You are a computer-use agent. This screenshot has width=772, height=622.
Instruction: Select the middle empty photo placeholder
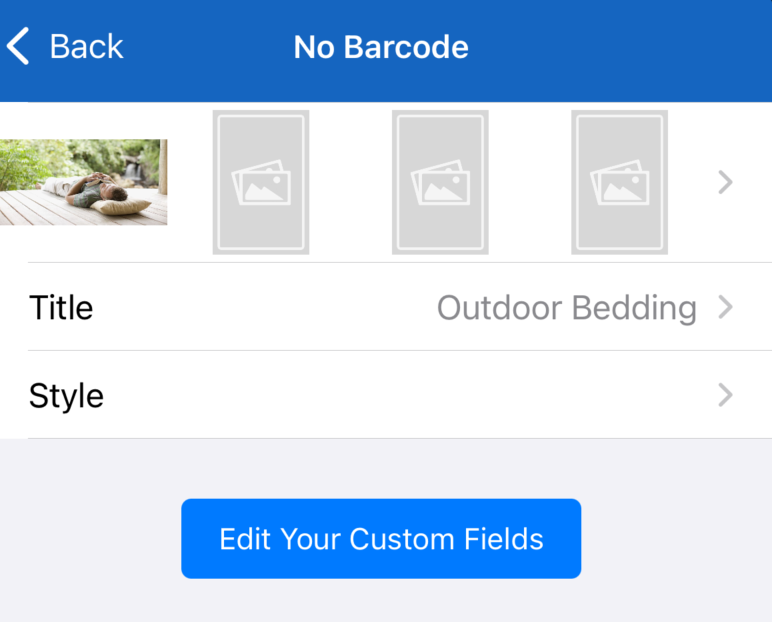[440, 182]
